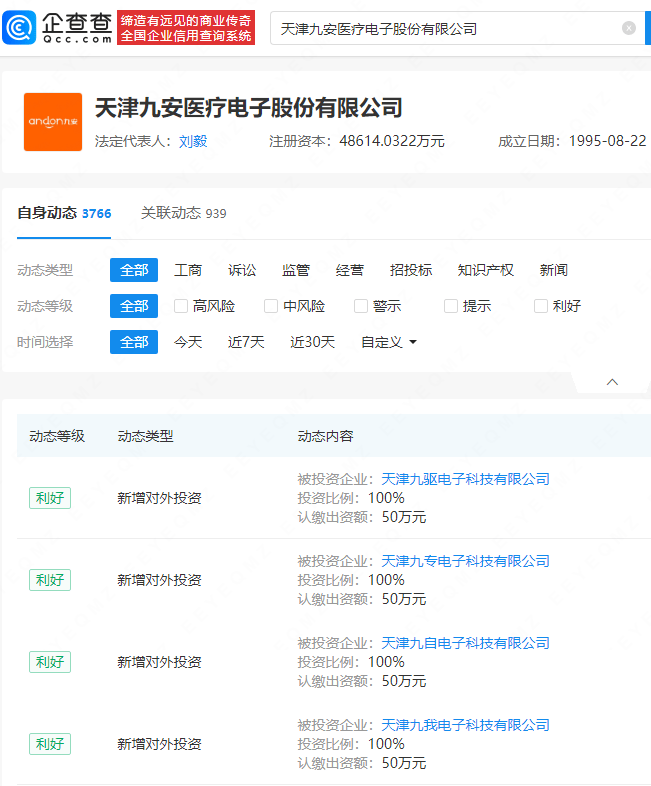Open legal representative 刘毅 profile
The height and width of the screenshot is (786, 651).
coord(193,141)
